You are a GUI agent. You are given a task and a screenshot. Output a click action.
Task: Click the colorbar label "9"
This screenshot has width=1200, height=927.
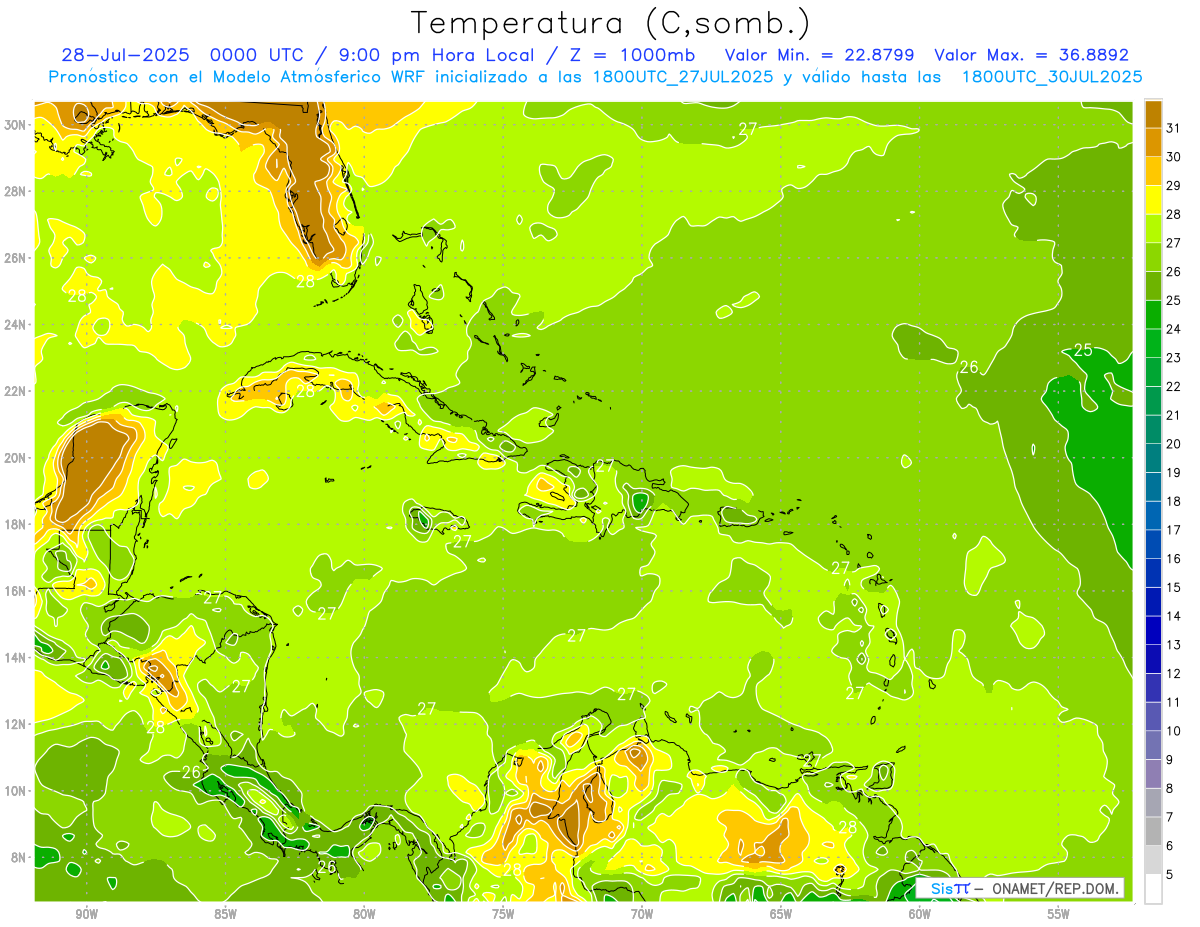1170,760
